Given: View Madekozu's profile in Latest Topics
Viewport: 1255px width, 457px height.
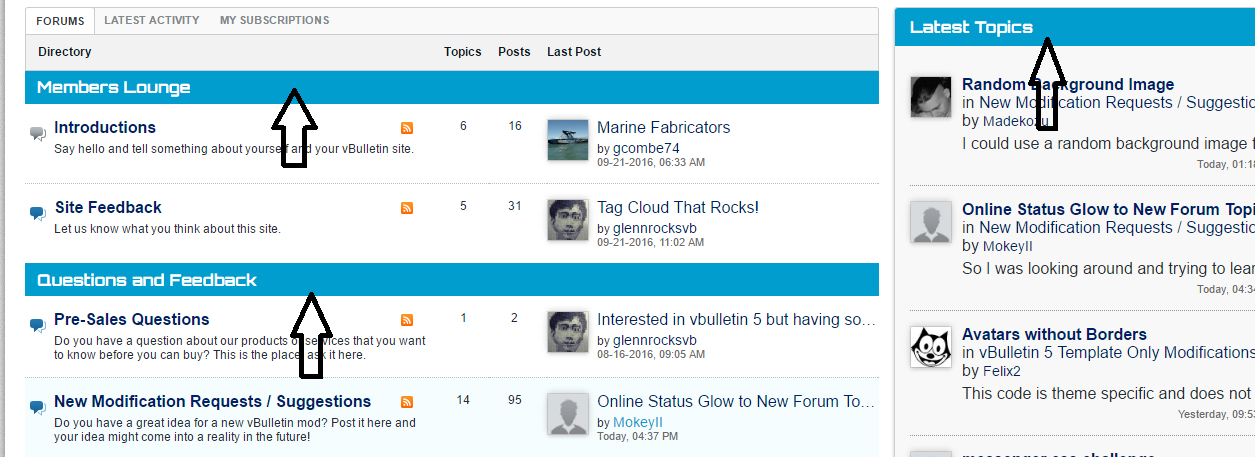Looking at the screenshot, I should coord(1017,121).
